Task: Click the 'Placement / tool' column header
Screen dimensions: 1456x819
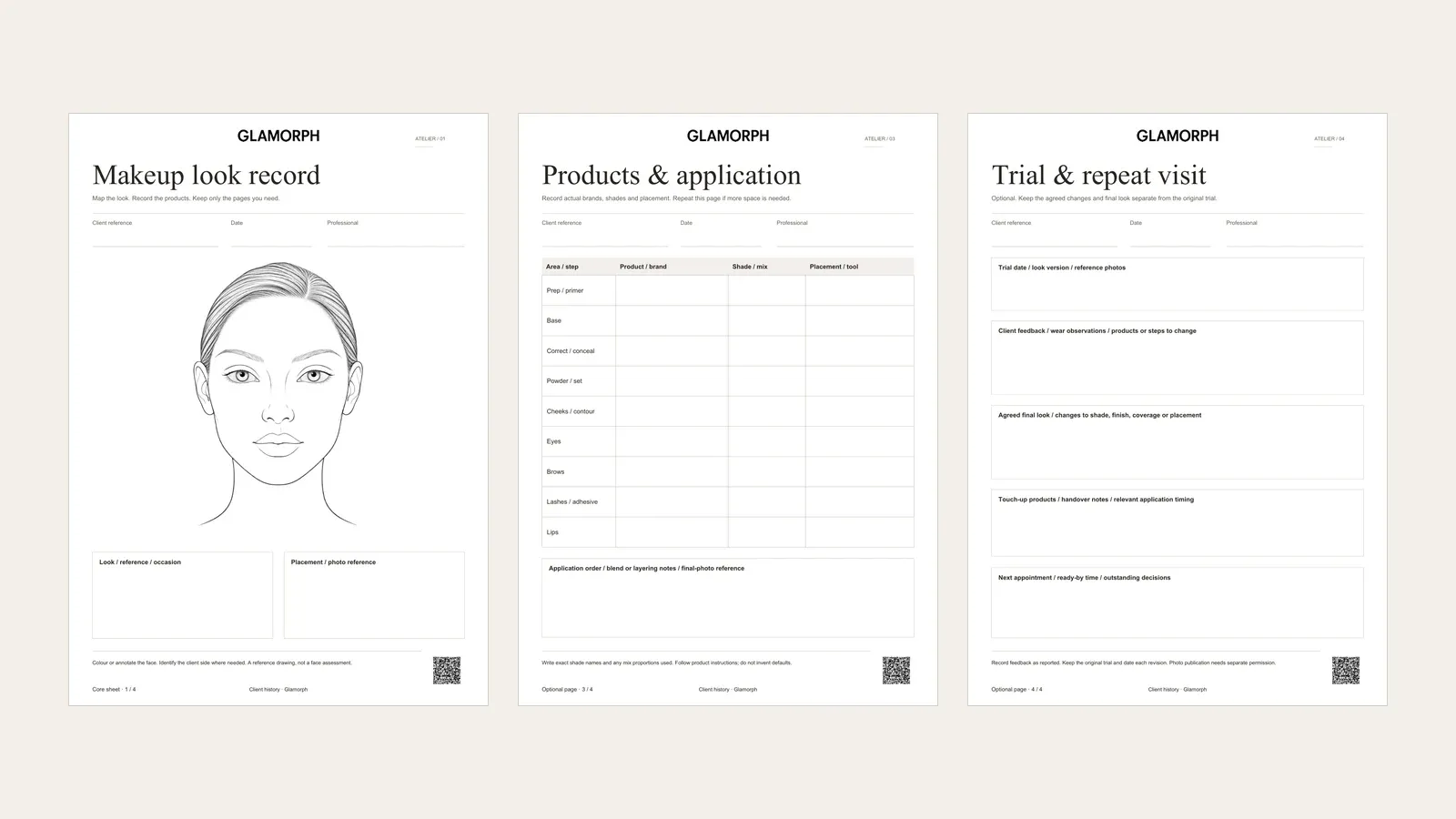Action: pyautogui.click(x=834, y=267)
